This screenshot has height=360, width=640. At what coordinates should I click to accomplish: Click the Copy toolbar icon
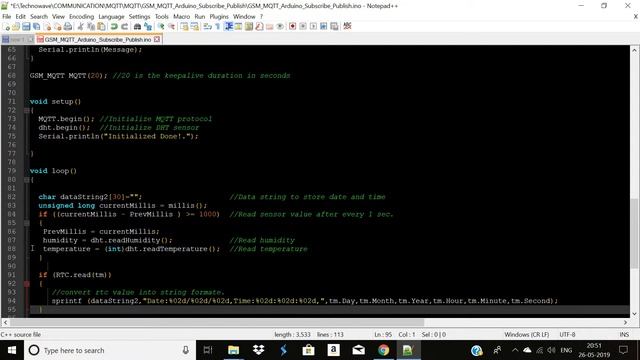[91, 27]
